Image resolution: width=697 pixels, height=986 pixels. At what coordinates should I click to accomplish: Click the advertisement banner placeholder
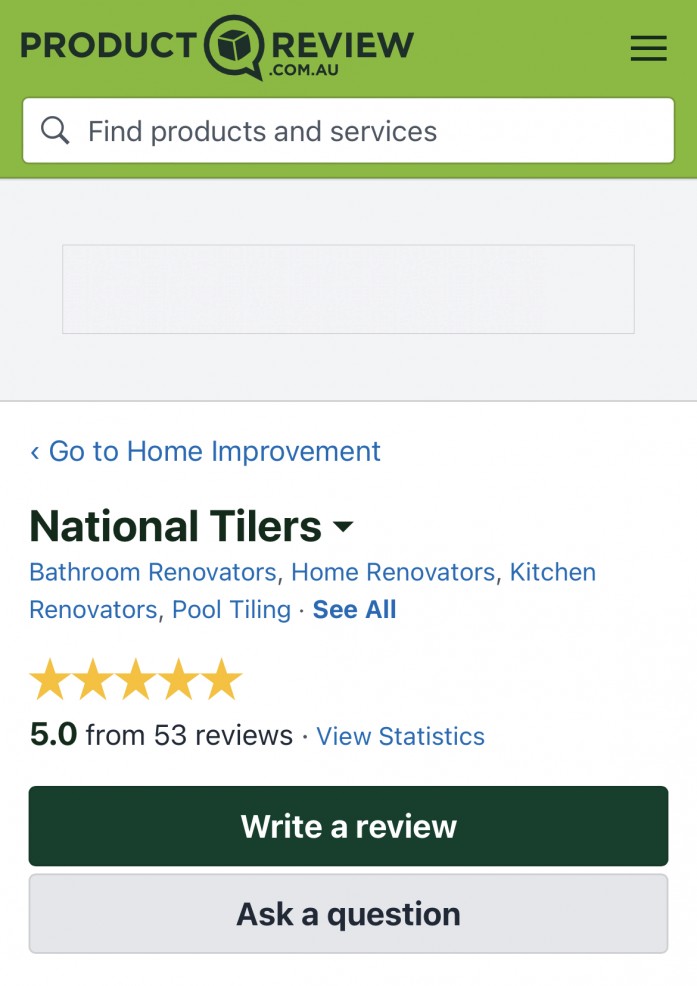point(348,289)
